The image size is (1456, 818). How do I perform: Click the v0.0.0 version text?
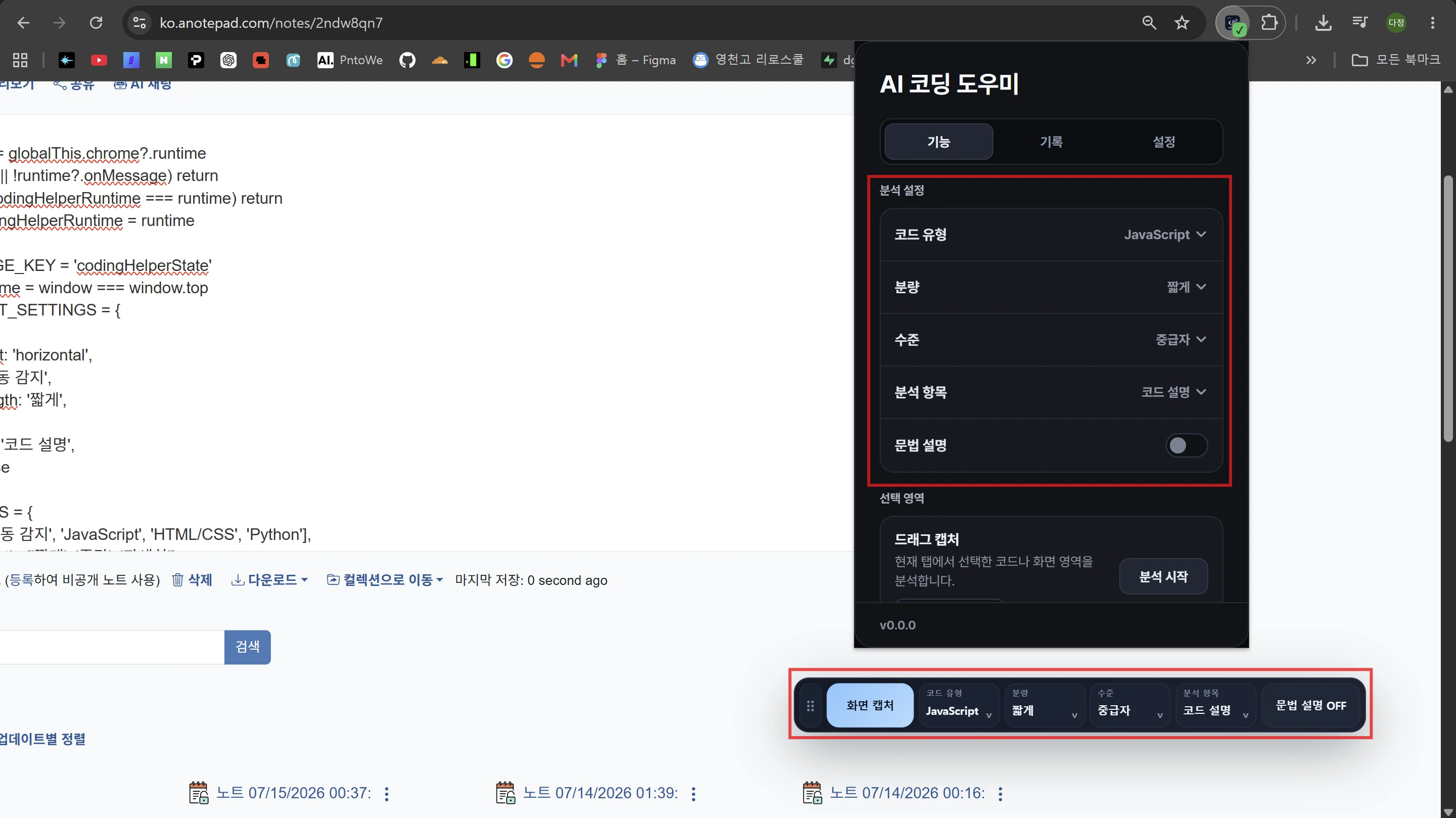(897, 625)
